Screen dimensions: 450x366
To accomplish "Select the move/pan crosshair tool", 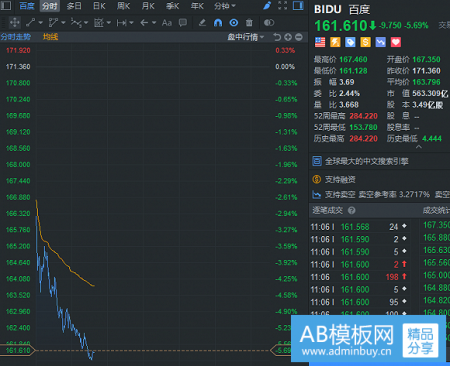I will (x=15, y=23).
